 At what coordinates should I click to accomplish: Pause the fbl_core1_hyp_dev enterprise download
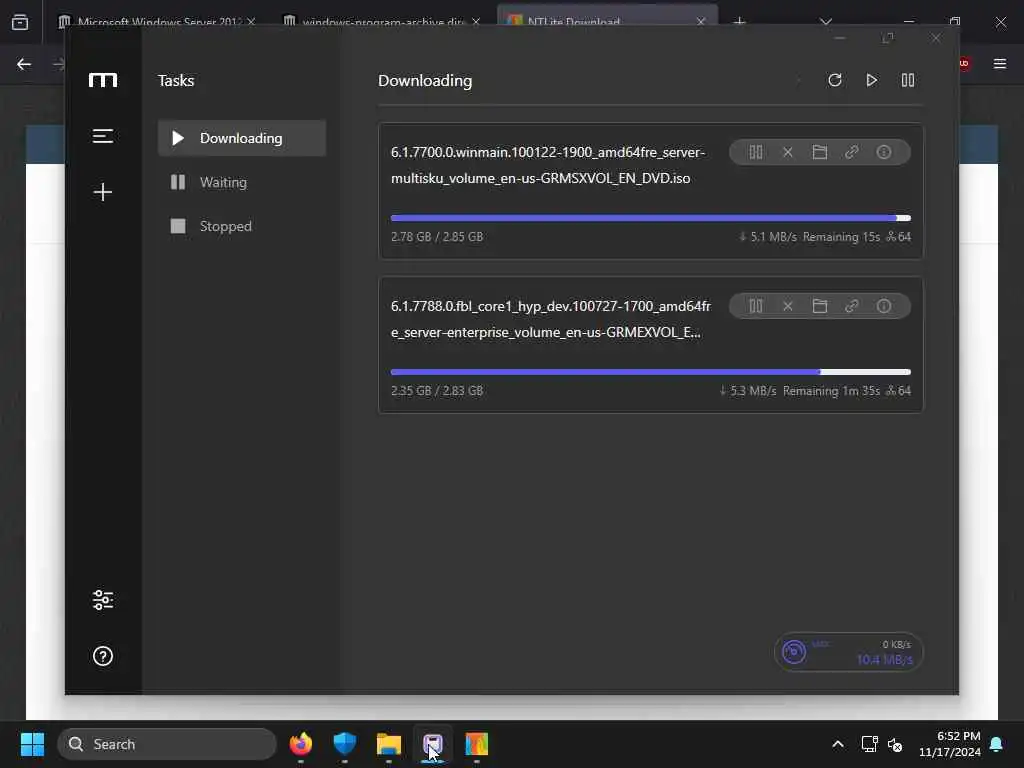756,306
